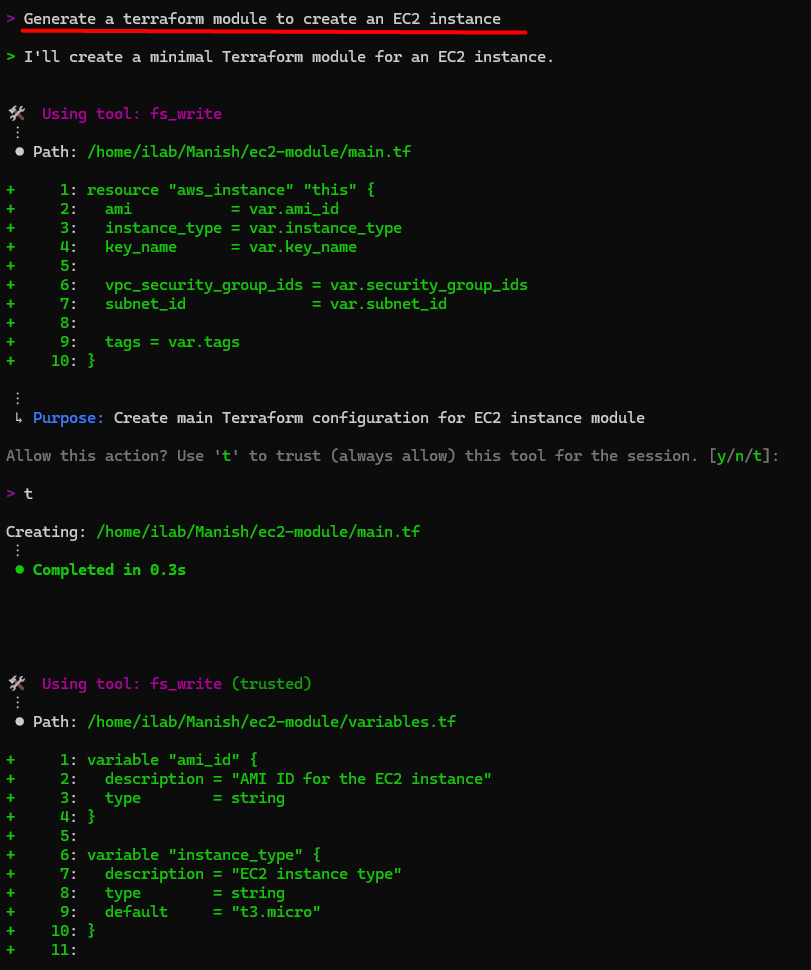Viewport: 811px width, 970px height.
Task: Click the green arrow before I'll create
Action: [10, 57]
